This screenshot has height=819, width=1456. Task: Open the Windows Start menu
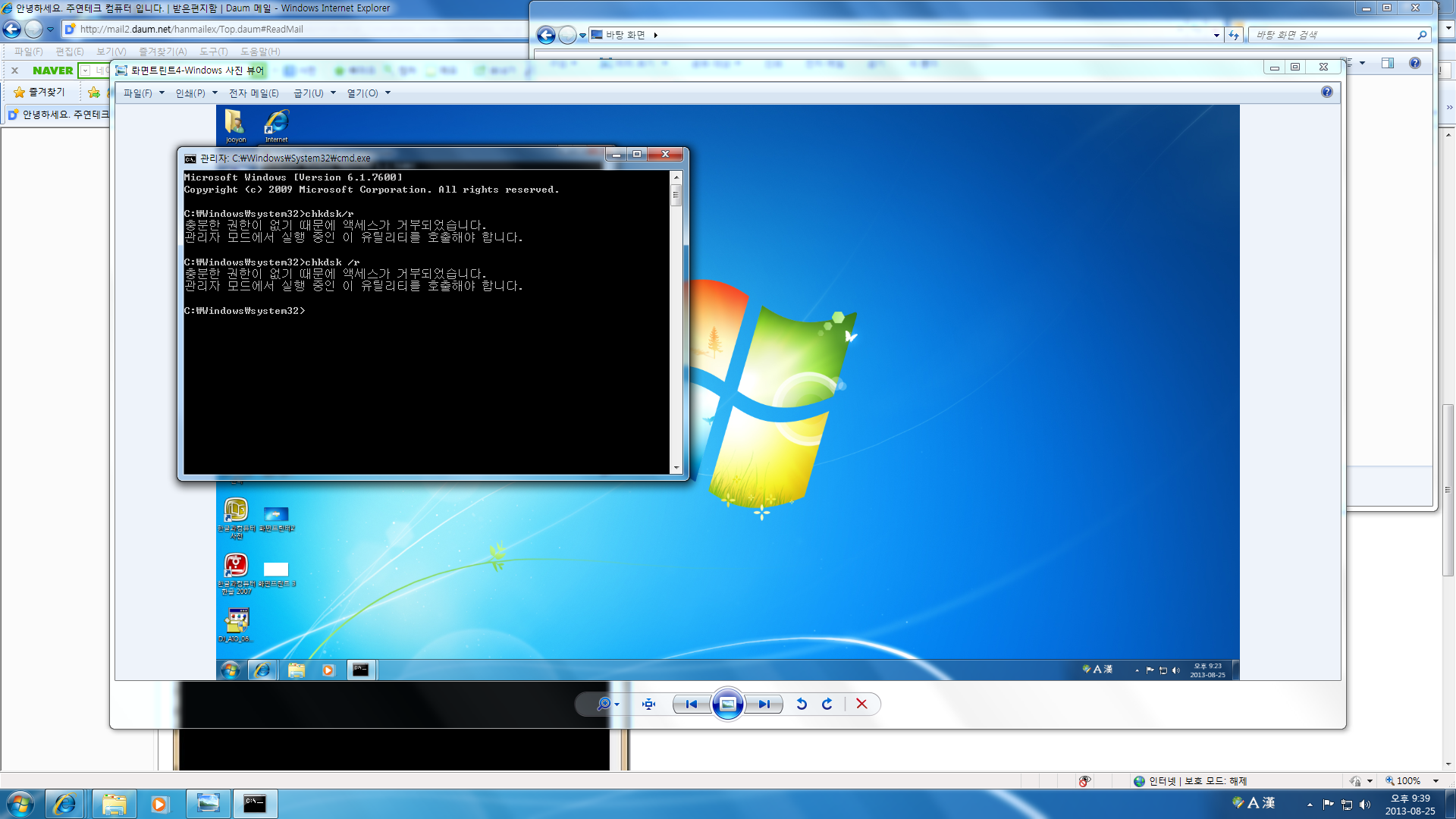20,804
